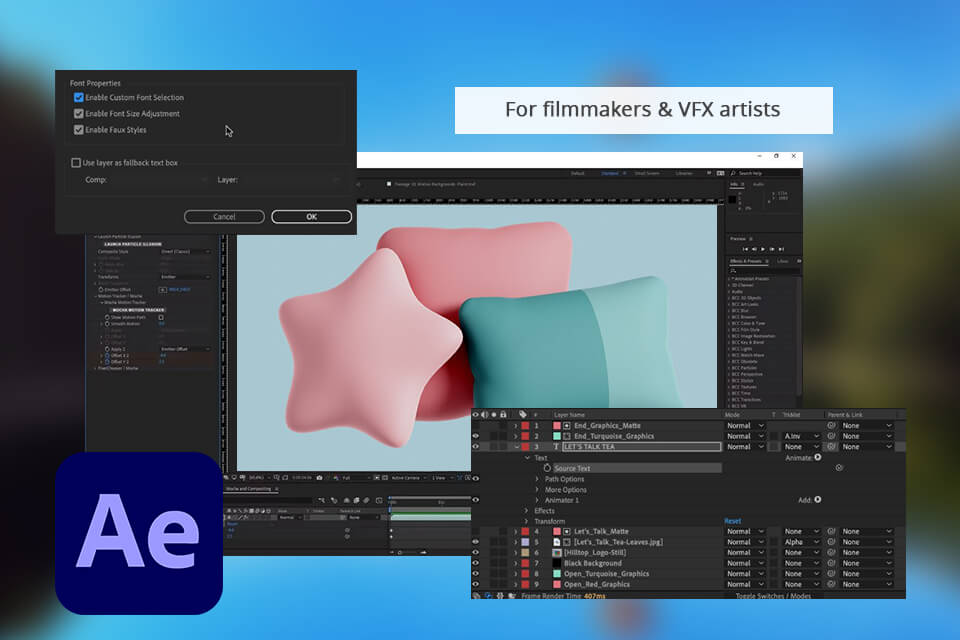Click the Animate arrow button in the Text row
The height and width of the screenshot is (640, 960).
click(x=818, y=457)
